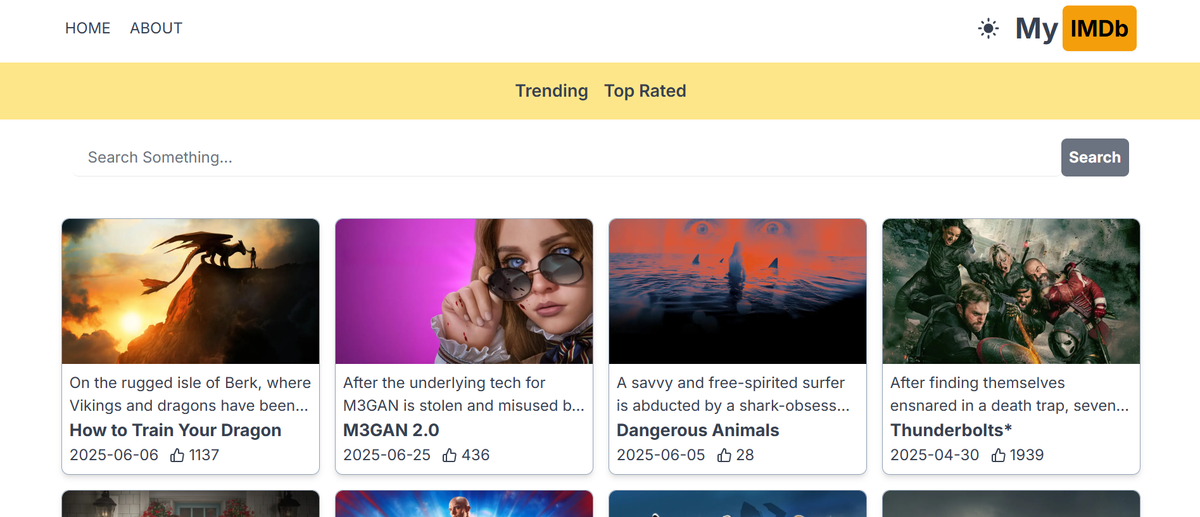Open the Dangerous Animals shark poster
1200x517 pixels.
click(x=738, y=291)
